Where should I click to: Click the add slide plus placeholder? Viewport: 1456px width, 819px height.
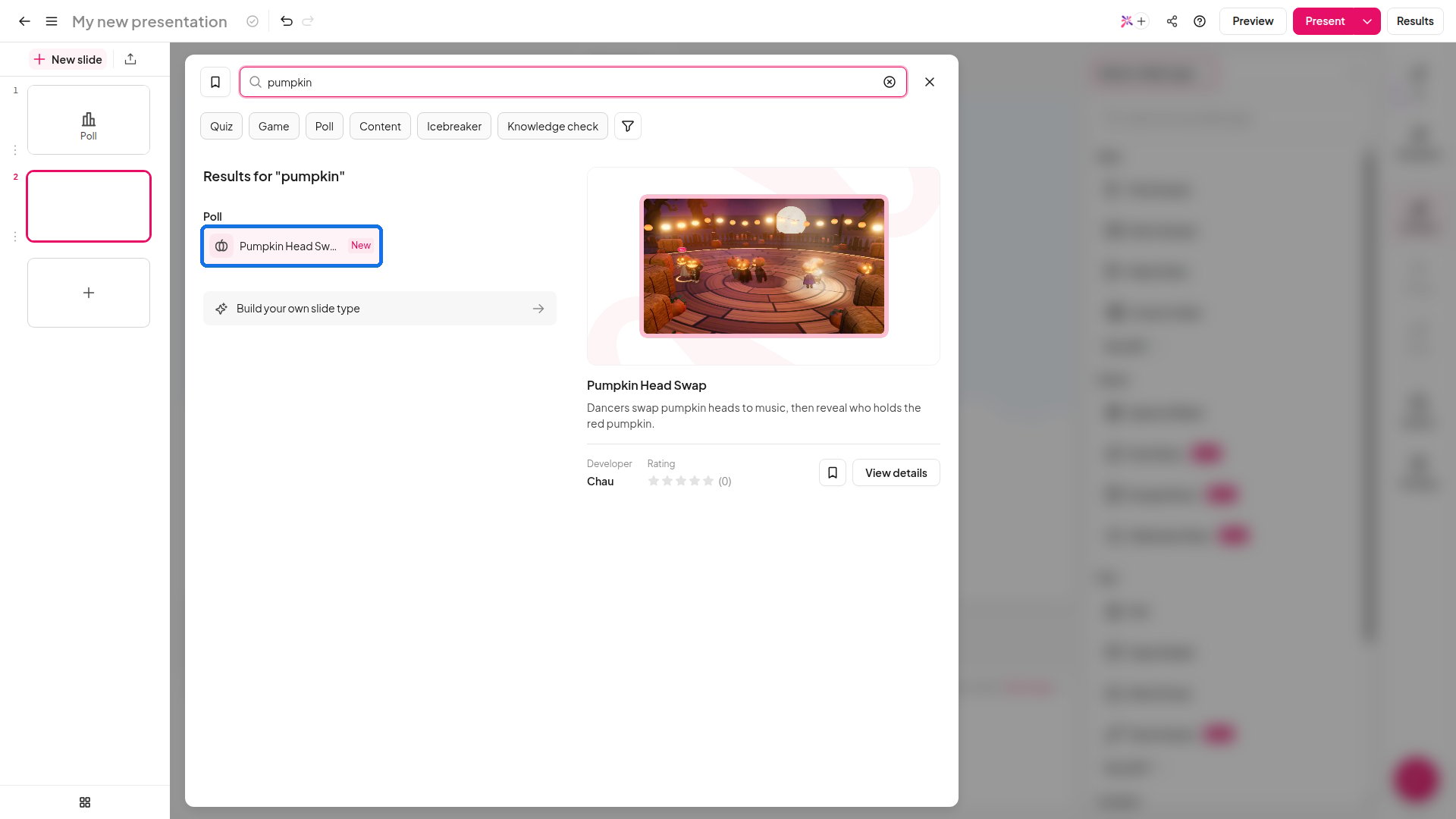(x=89, y=293)
